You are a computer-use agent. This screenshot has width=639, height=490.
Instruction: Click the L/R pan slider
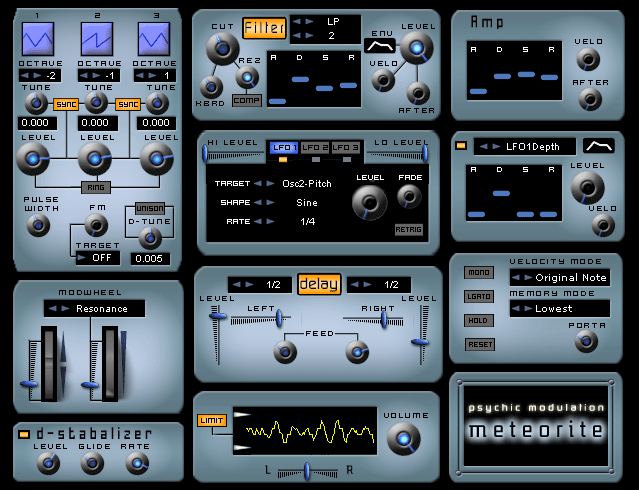coord(308,471)
